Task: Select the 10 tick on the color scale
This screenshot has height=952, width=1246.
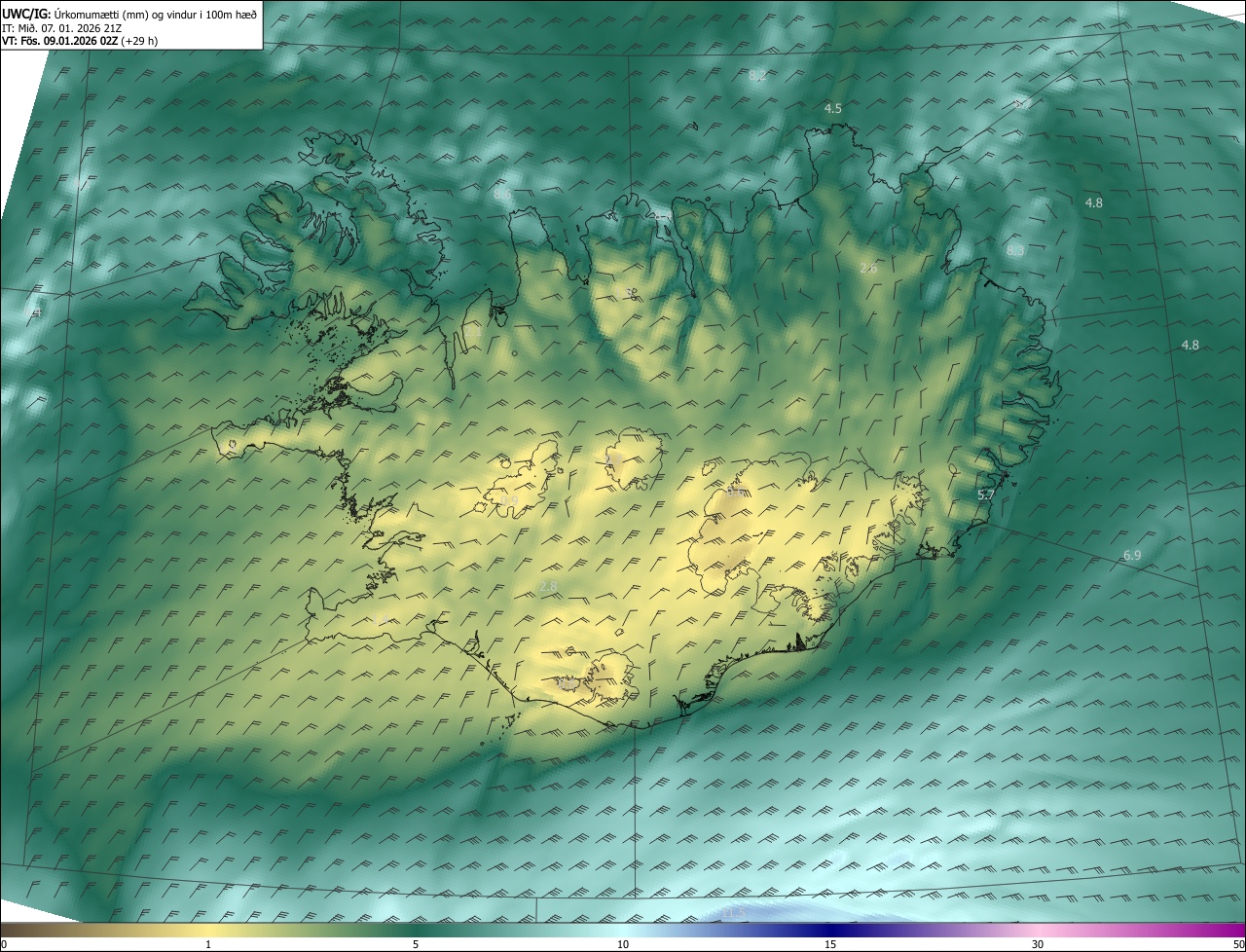Action: click(623, 944)
